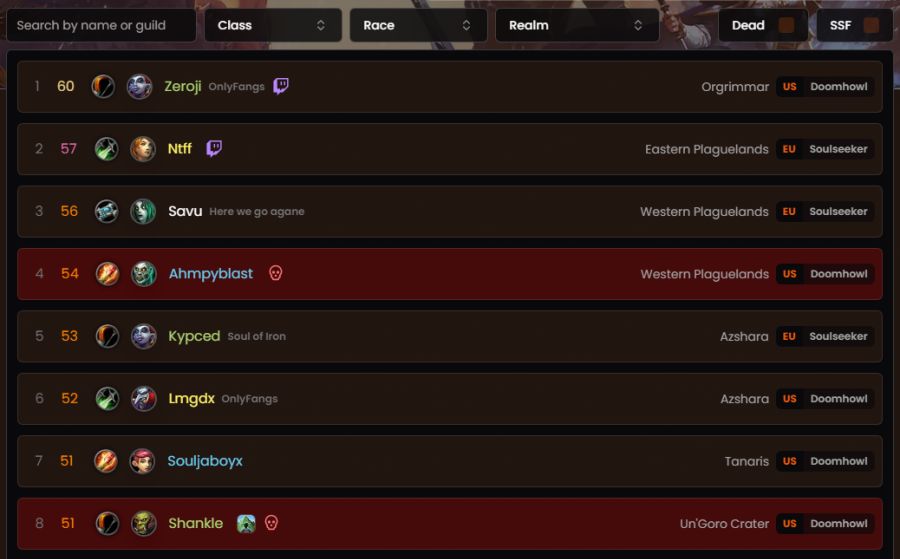Open Zeroji's character profile

pos(183,86)
